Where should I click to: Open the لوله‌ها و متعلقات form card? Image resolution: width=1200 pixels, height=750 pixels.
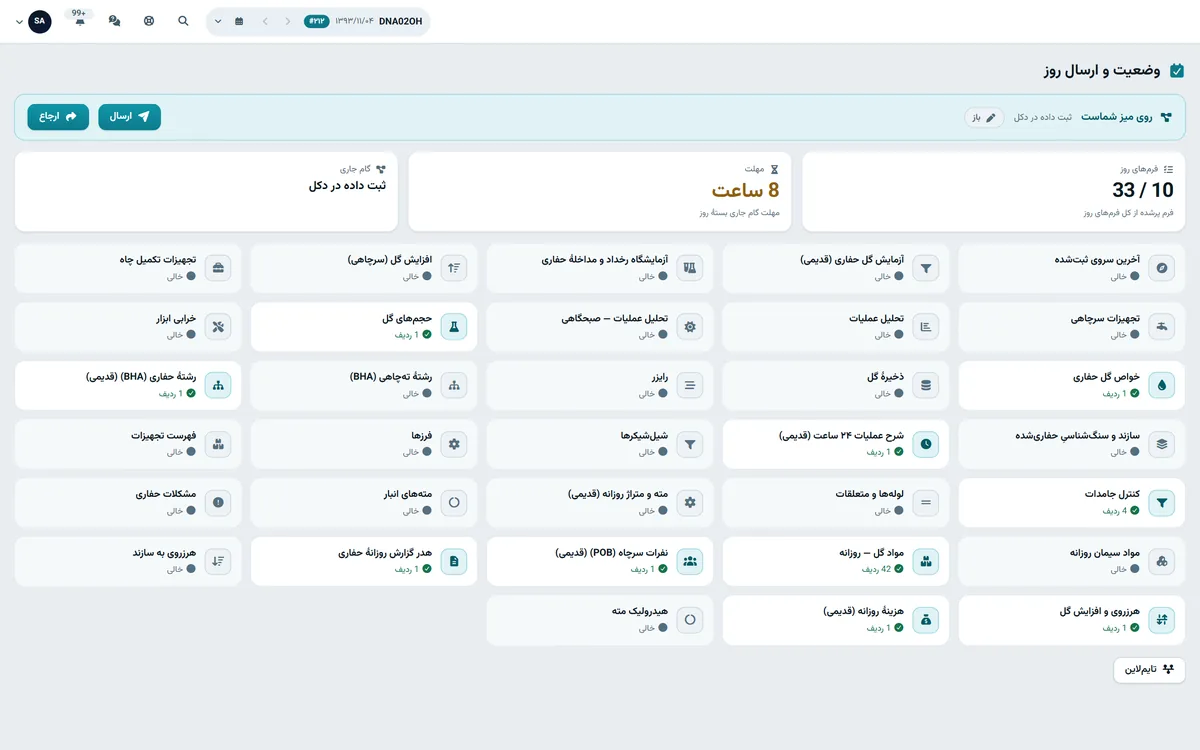point(836,503)
